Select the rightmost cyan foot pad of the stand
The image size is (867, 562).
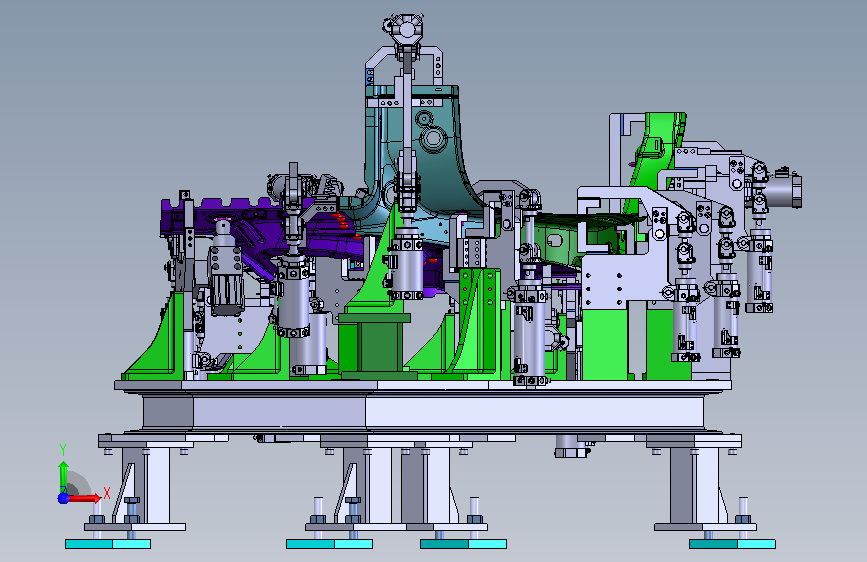click(732, 544)
